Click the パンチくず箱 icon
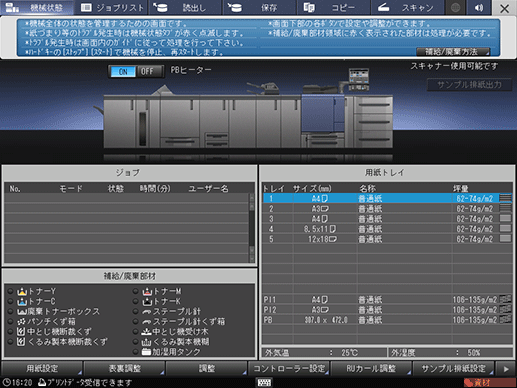The height and width of the screenshot is (388, 517). point(21,321)
